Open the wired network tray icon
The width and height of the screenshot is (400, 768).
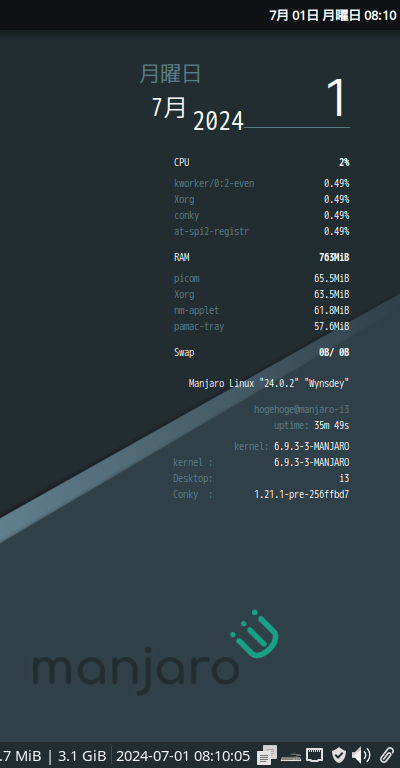tap(315, 755)
